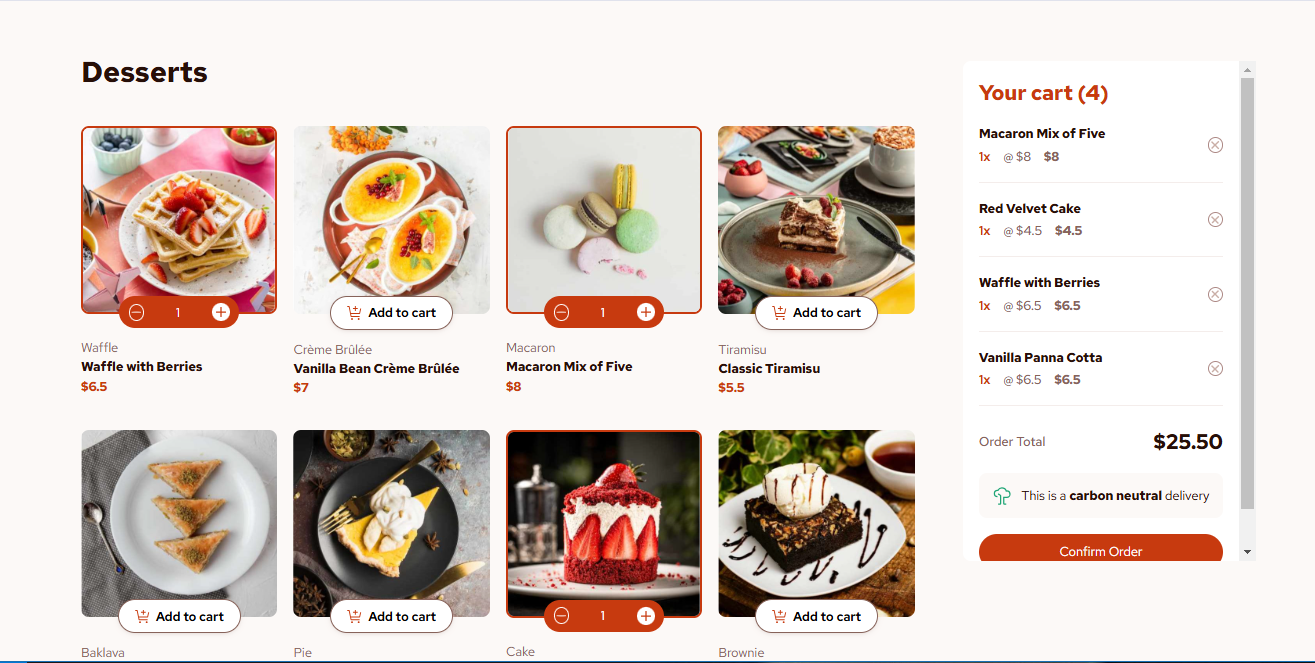Add Classic Tiramisu to cart
Viewport: 1315px width, 663px height.
[x=816, y=313]
